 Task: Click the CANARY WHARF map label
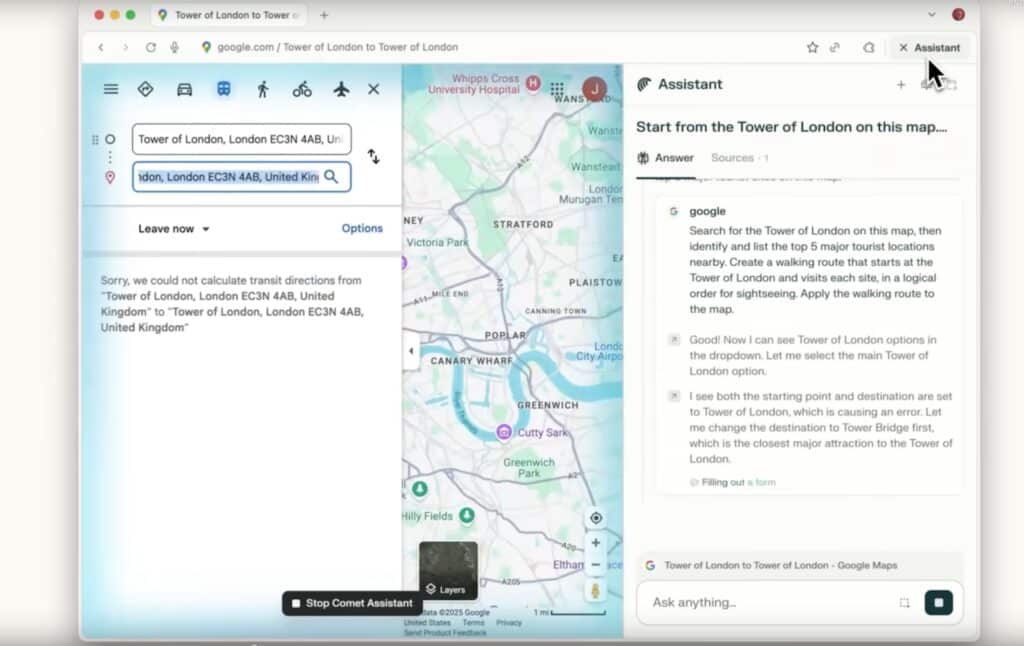pyautogui.click(x=472, y=361)
